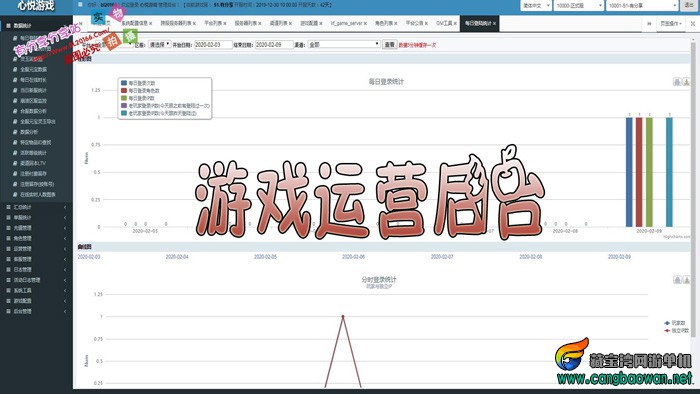This screenshot has width=700, height=394.
Task: Click the 汇总统计 menu list icon
Action: [x=8, y=207]
